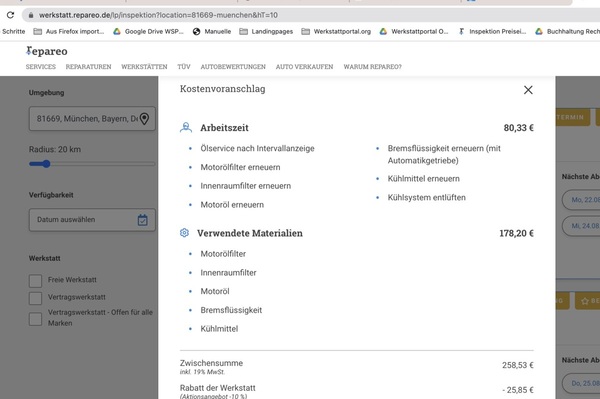The image size is (600, 399).
Task: Click the yellow TERMIN button
Action: (572, 117)
